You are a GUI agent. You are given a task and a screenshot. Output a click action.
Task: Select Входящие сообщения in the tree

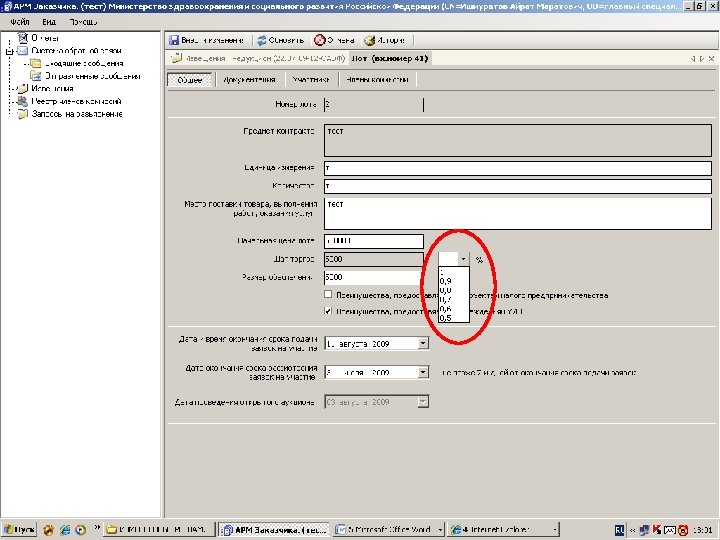coord(84,63)
